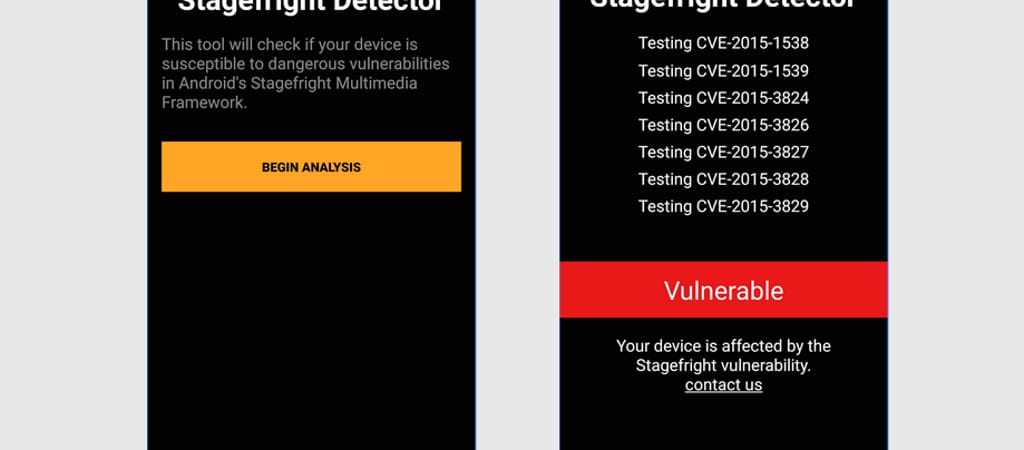1024x450 pixels.
Task: Click the right screen's Stagefright Detector heading
Action: [723, 5]
